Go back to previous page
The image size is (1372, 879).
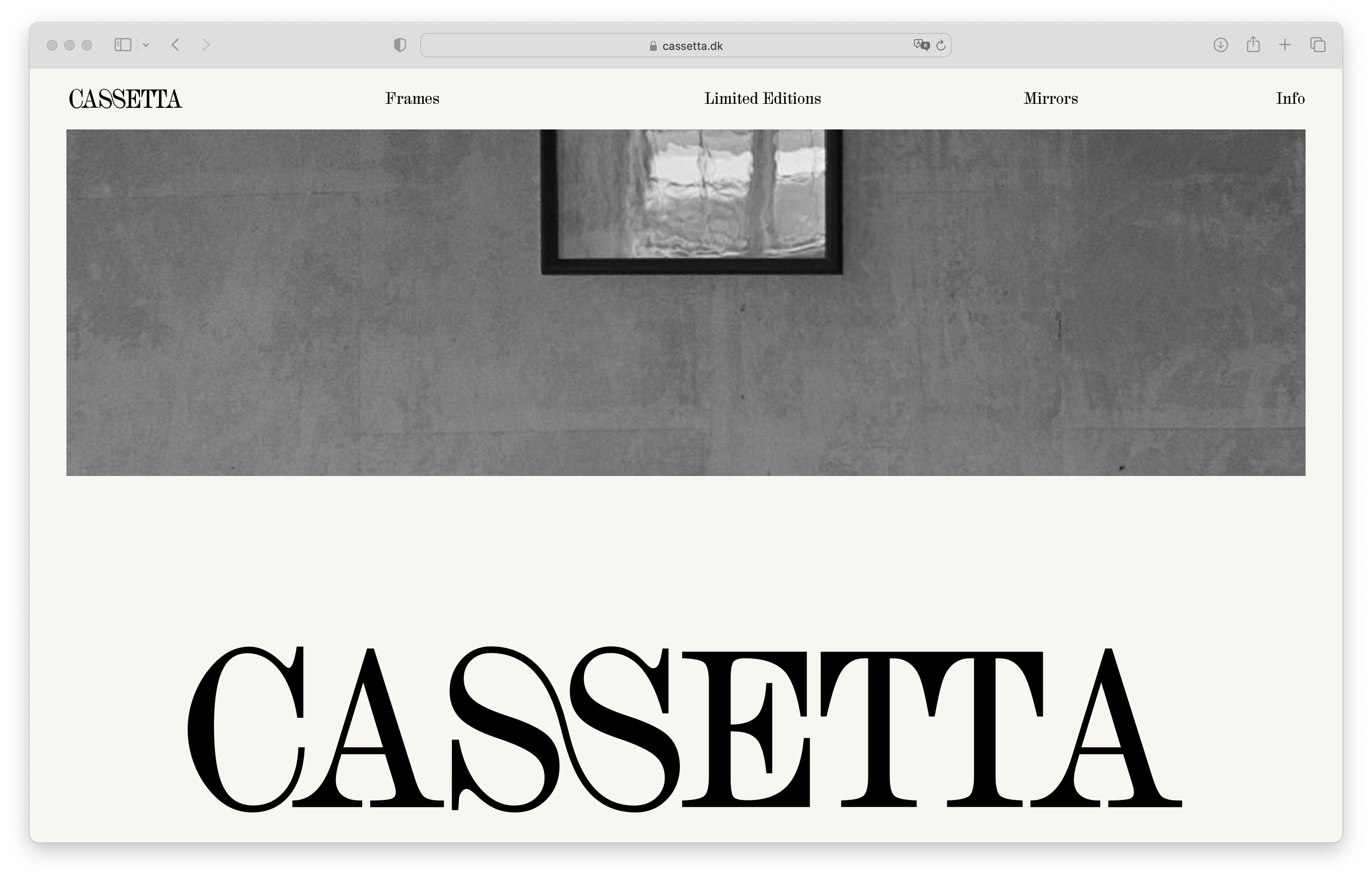click(176, 45)
